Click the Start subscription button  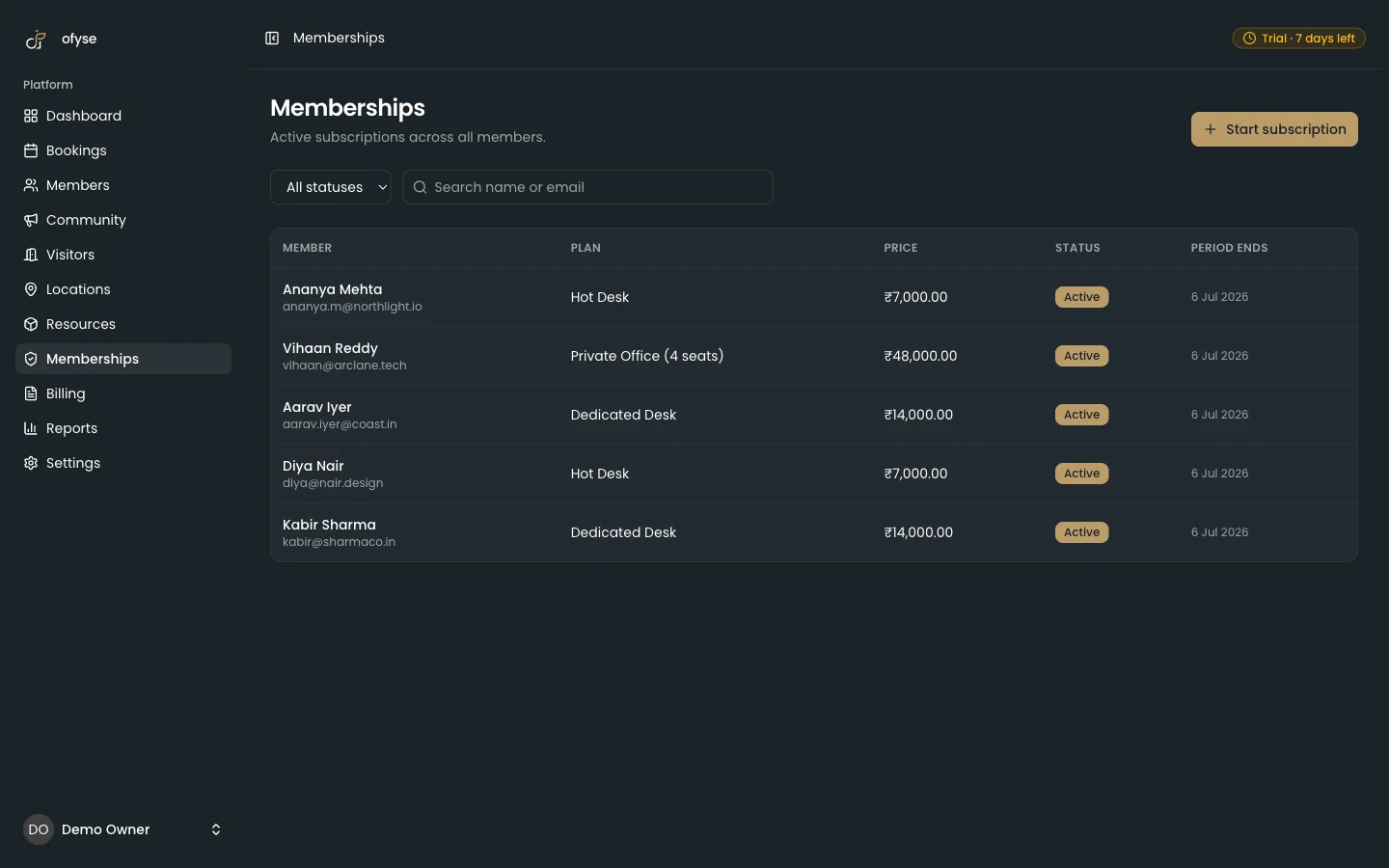coord(1274,129)
